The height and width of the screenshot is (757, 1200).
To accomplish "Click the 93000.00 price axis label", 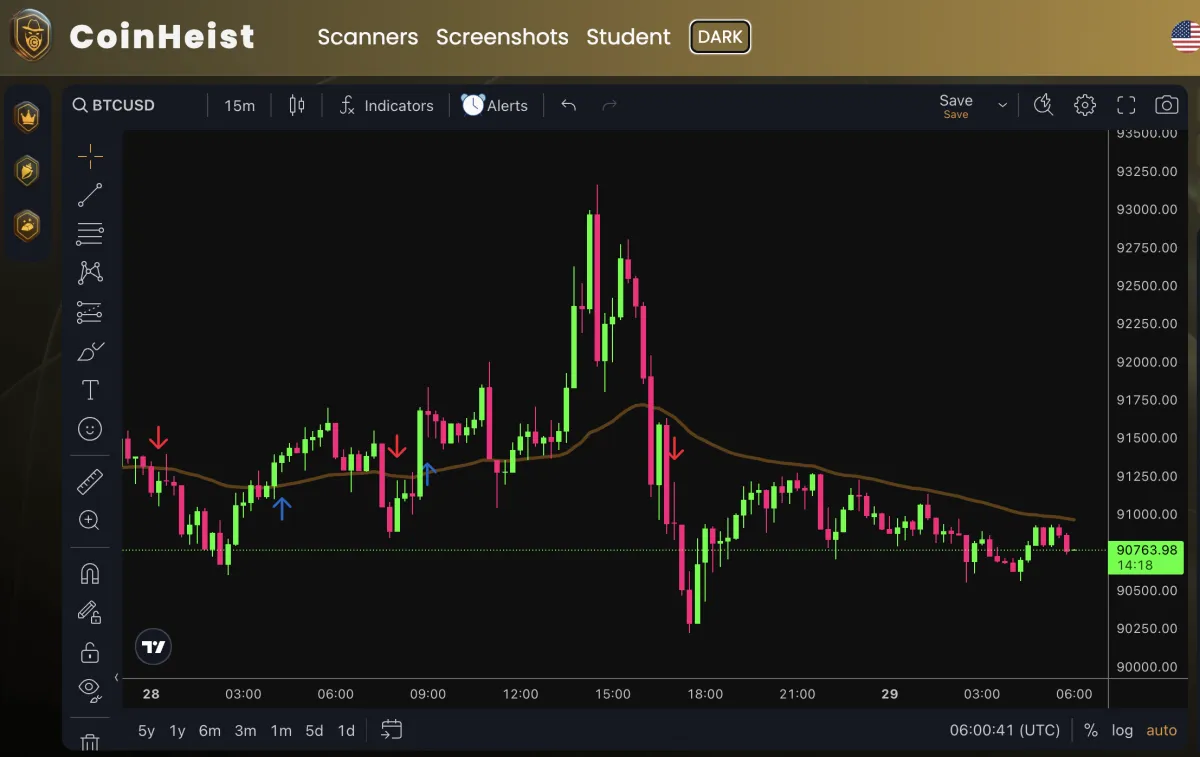I will pyautogui.click(x=1147, y=209).
